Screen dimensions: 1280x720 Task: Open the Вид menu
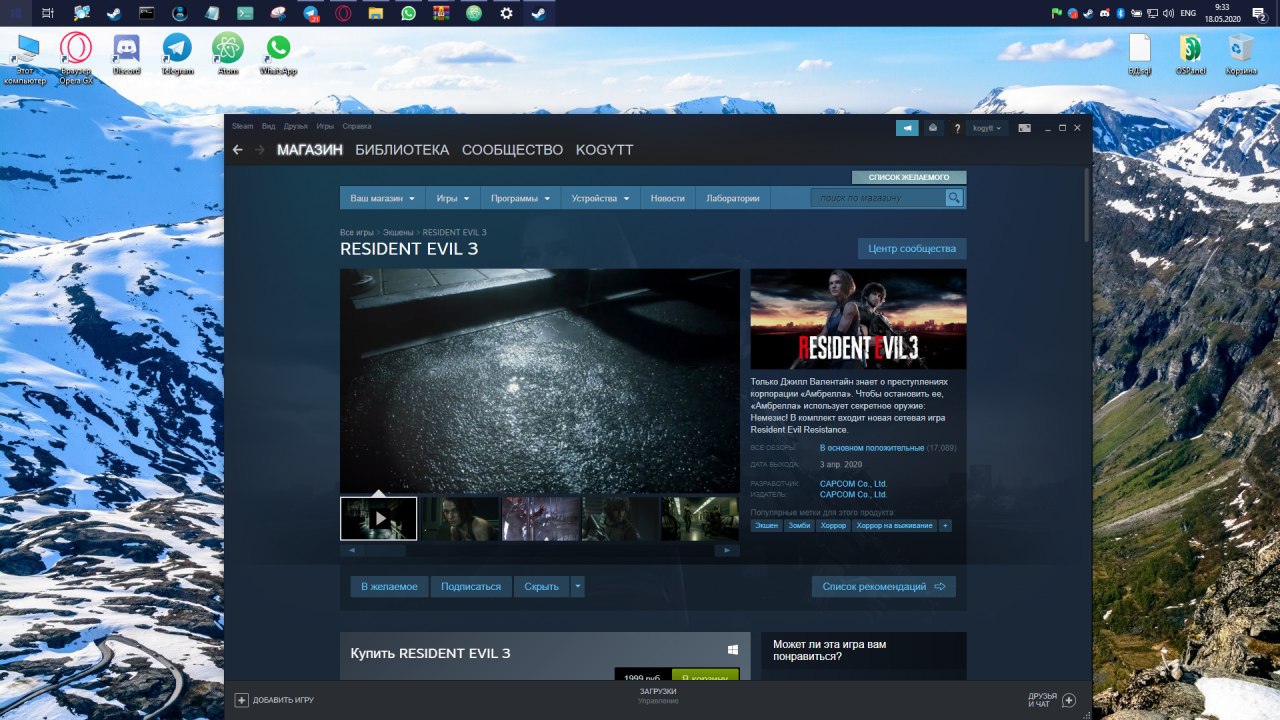[x=268, y=126]
